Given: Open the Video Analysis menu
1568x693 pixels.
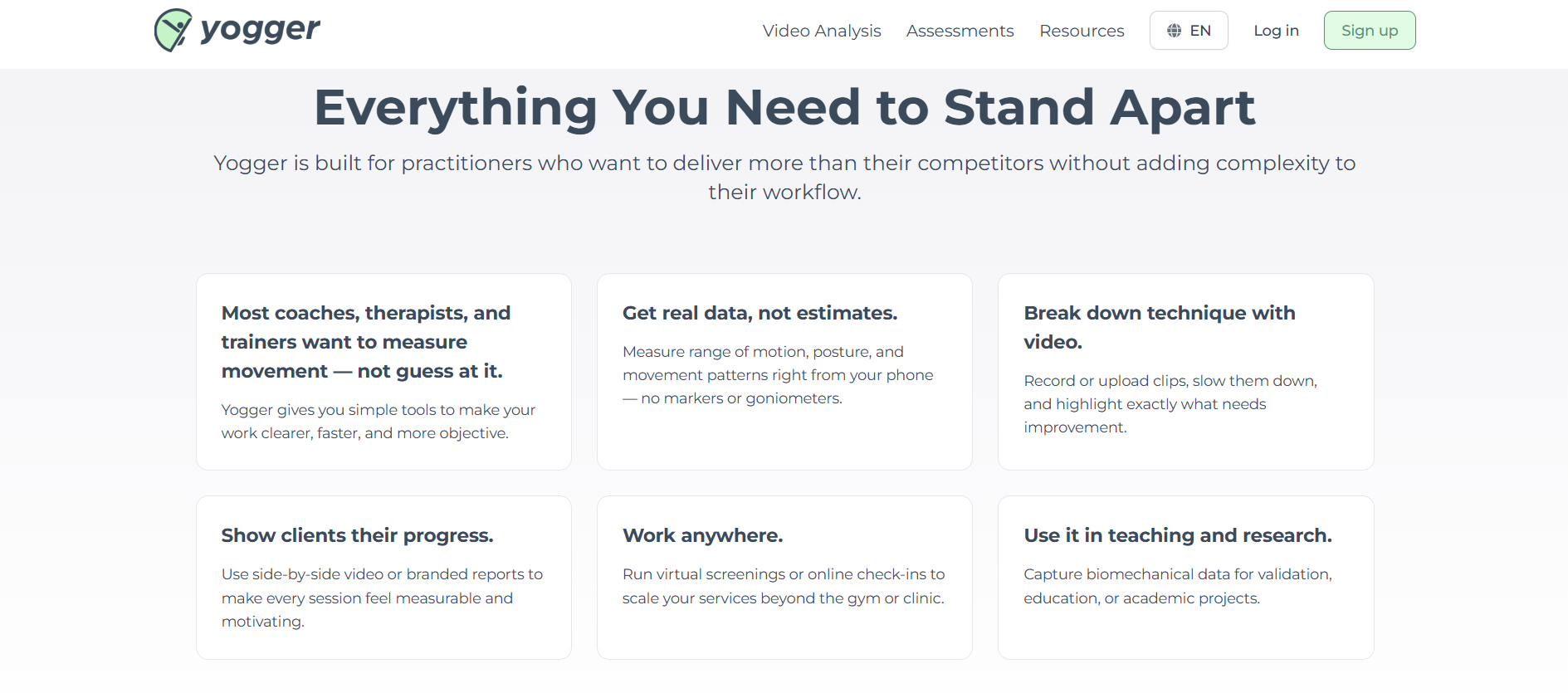Looking at the screenshot, I should [822, 31].
